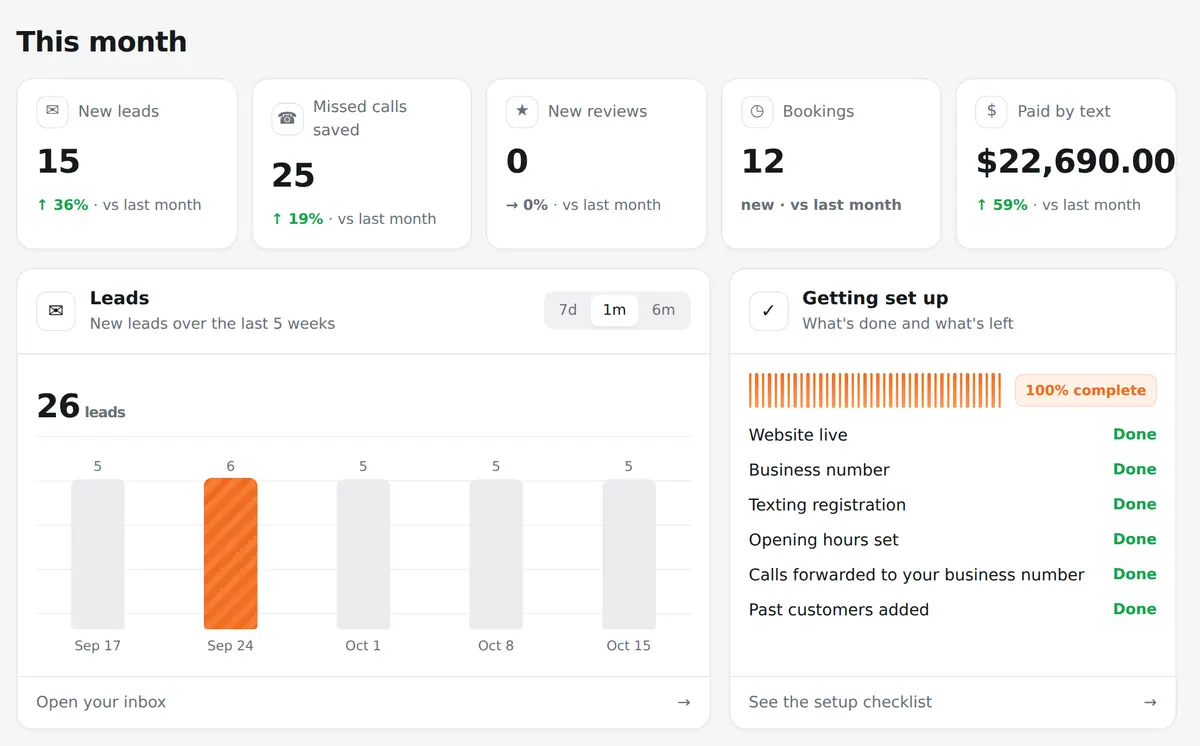Click the envelope icon on New leads card
The image size is (1200, 746).
(52, 111)
